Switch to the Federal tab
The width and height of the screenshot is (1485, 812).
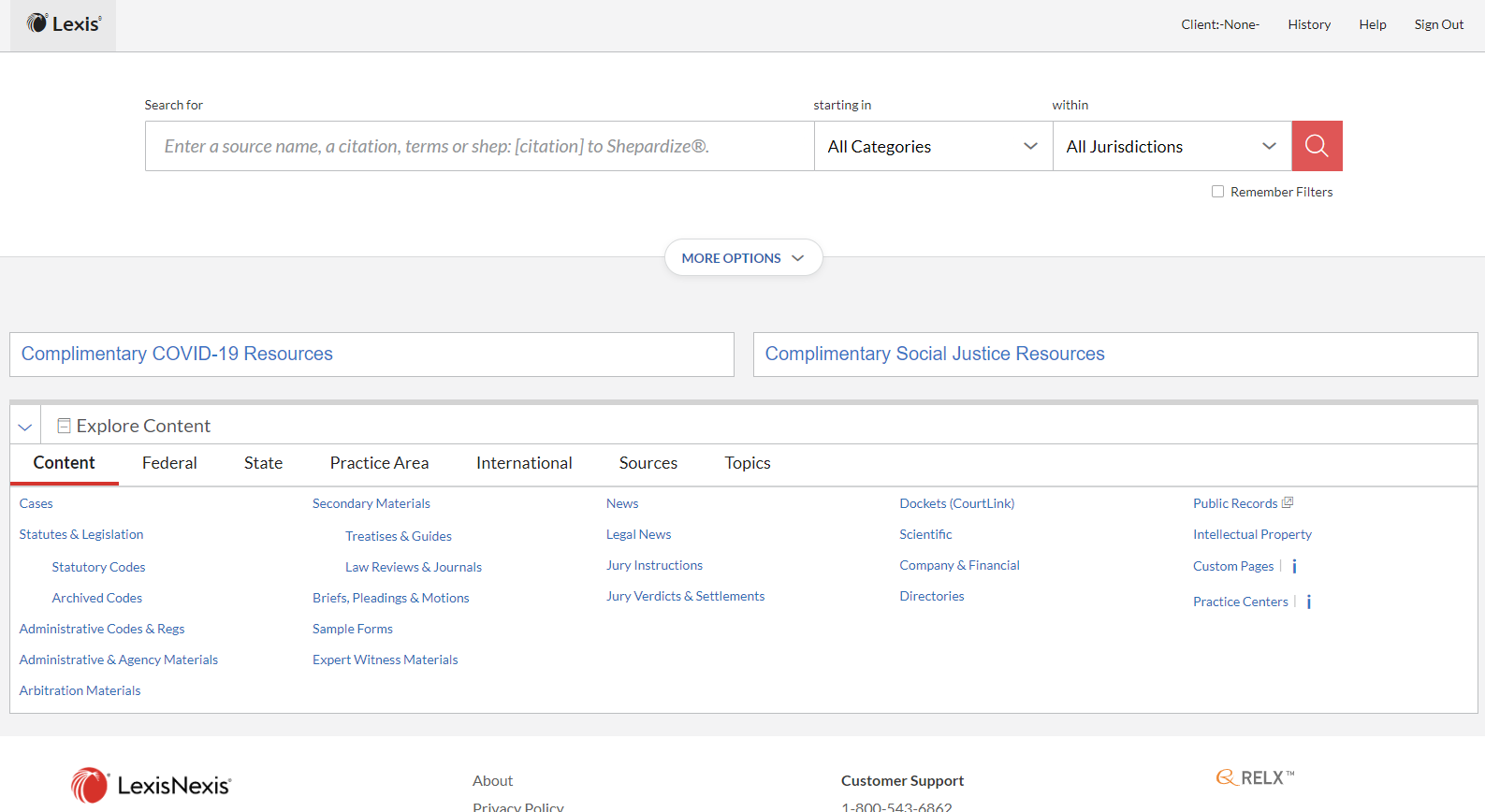(x=169, y=463)
